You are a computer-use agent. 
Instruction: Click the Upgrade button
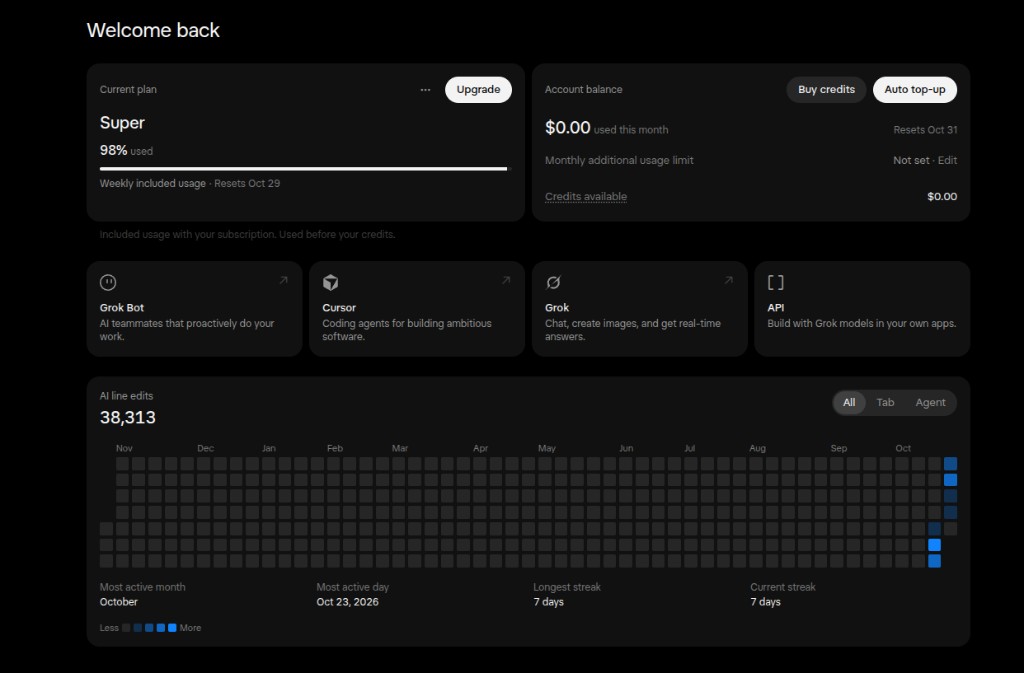click(x=478, y=89)
